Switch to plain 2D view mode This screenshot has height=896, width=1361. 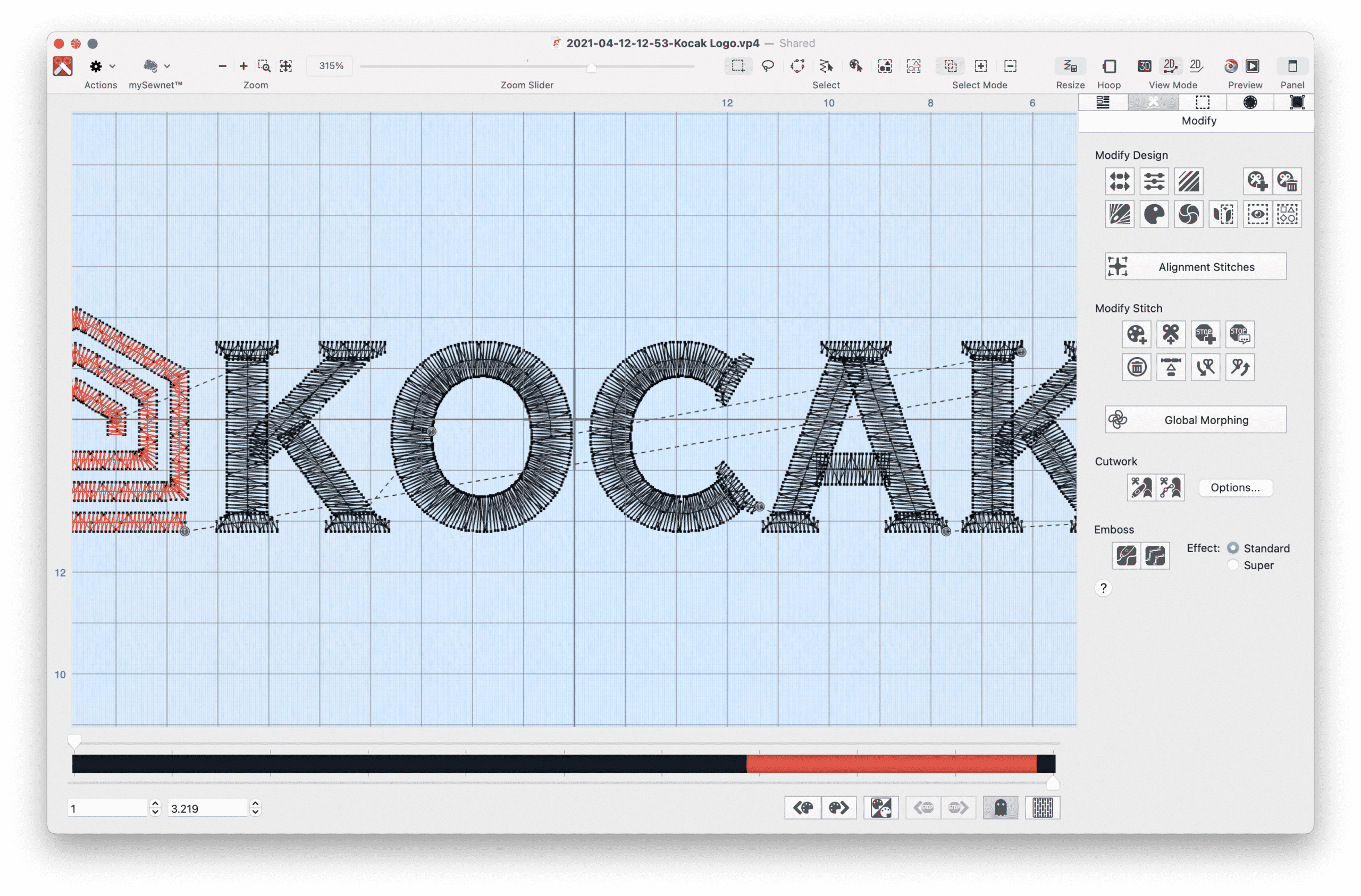coord(1196,66)
